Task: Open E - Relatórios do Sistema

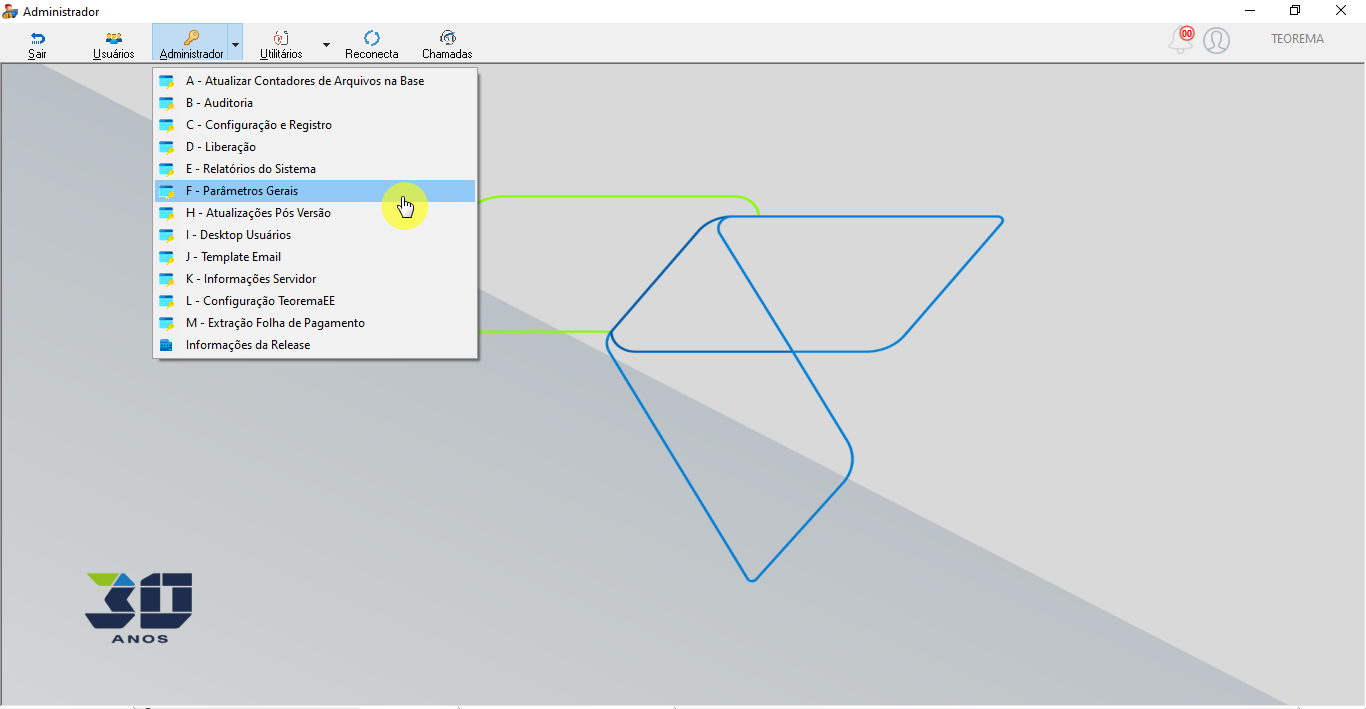Action: (315, 169)
